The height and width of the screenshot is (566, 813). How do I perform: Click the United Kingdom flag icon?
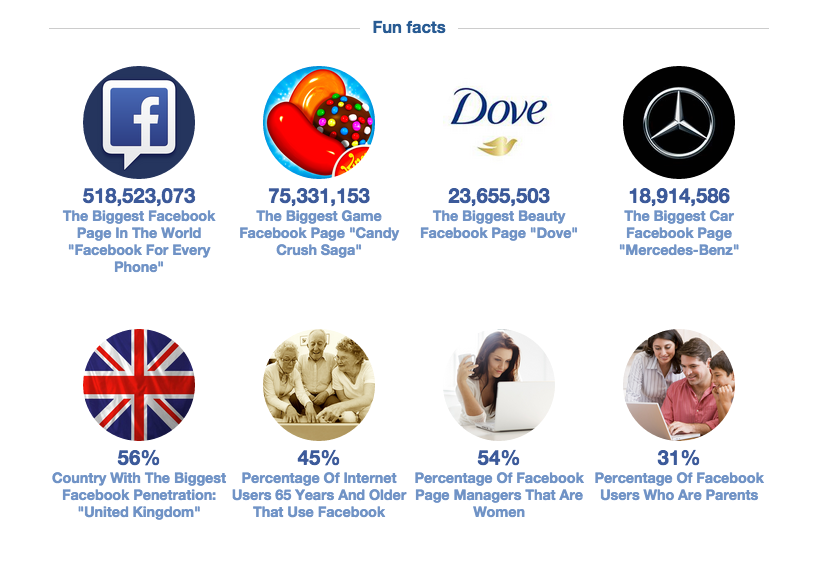point(139,385)
